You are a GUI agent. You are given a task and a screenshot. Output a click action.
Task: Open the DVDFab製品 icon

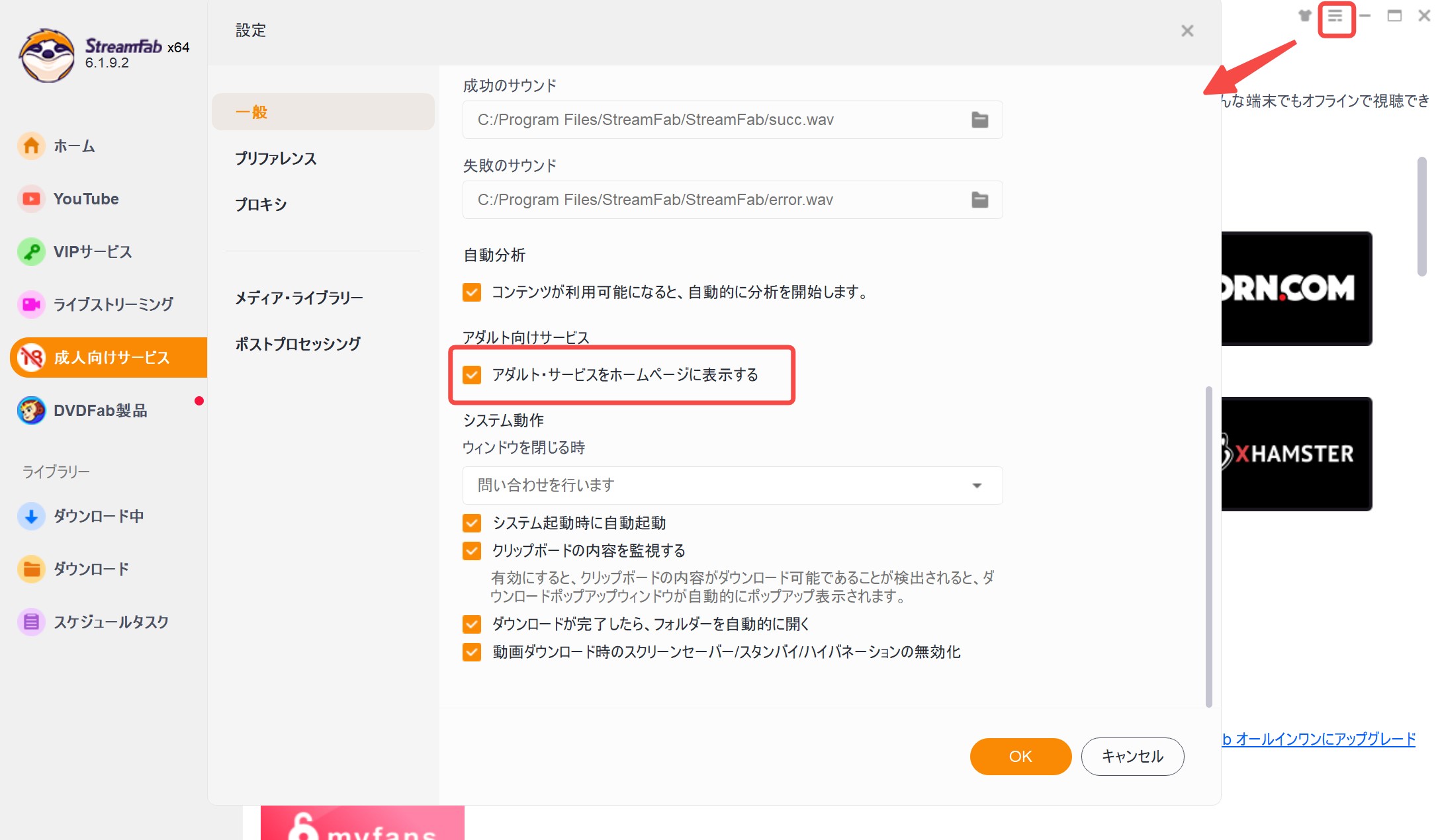(31, 410)
